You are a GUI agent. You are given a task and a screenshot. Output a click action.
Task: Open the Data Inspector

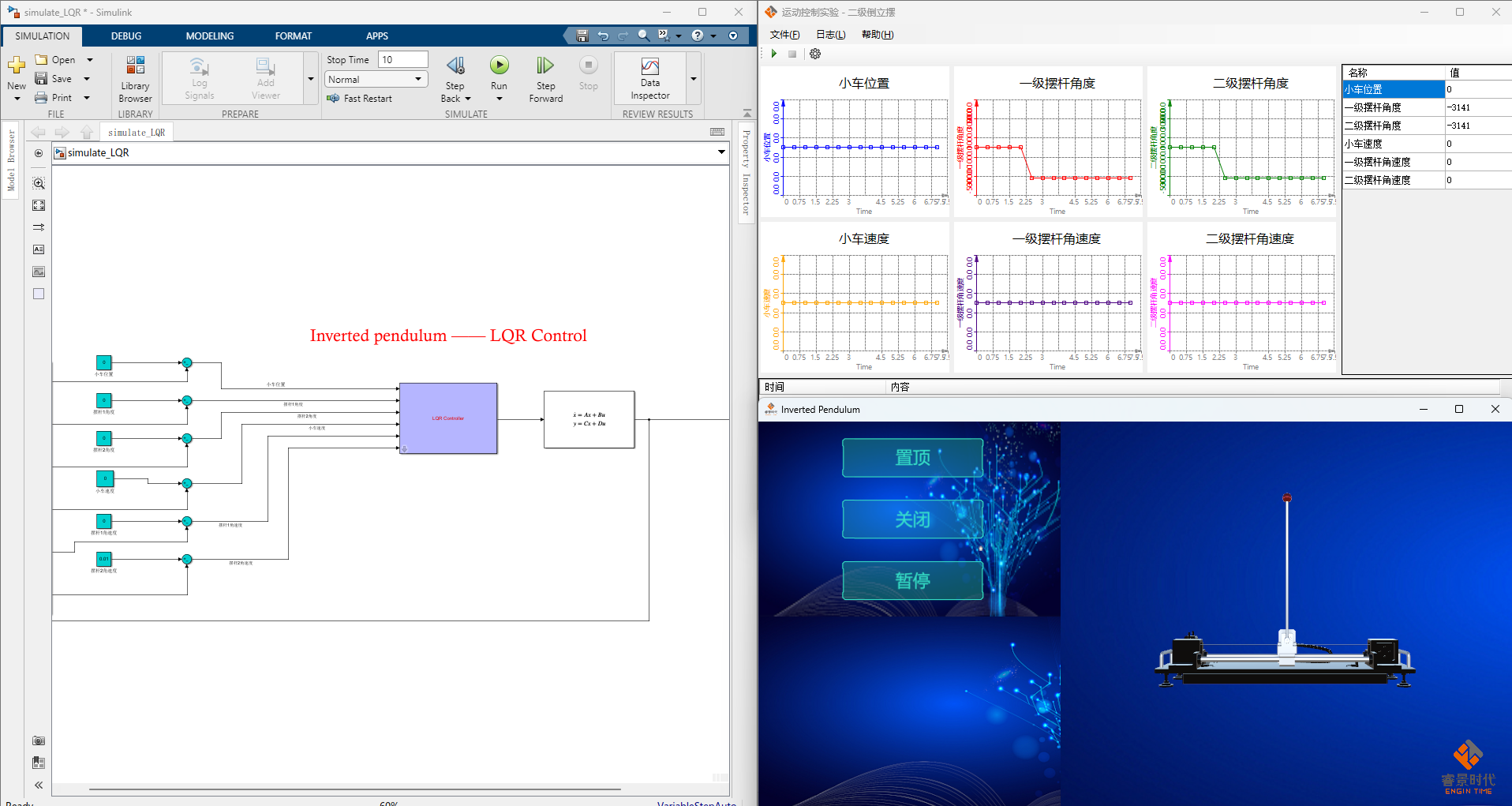pos(649,79)
